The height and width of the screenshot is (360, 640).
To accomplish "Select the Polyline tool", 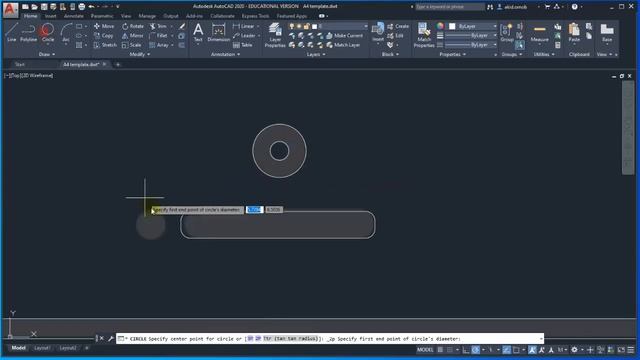I will pyautogui.click(x=28, y=32).
